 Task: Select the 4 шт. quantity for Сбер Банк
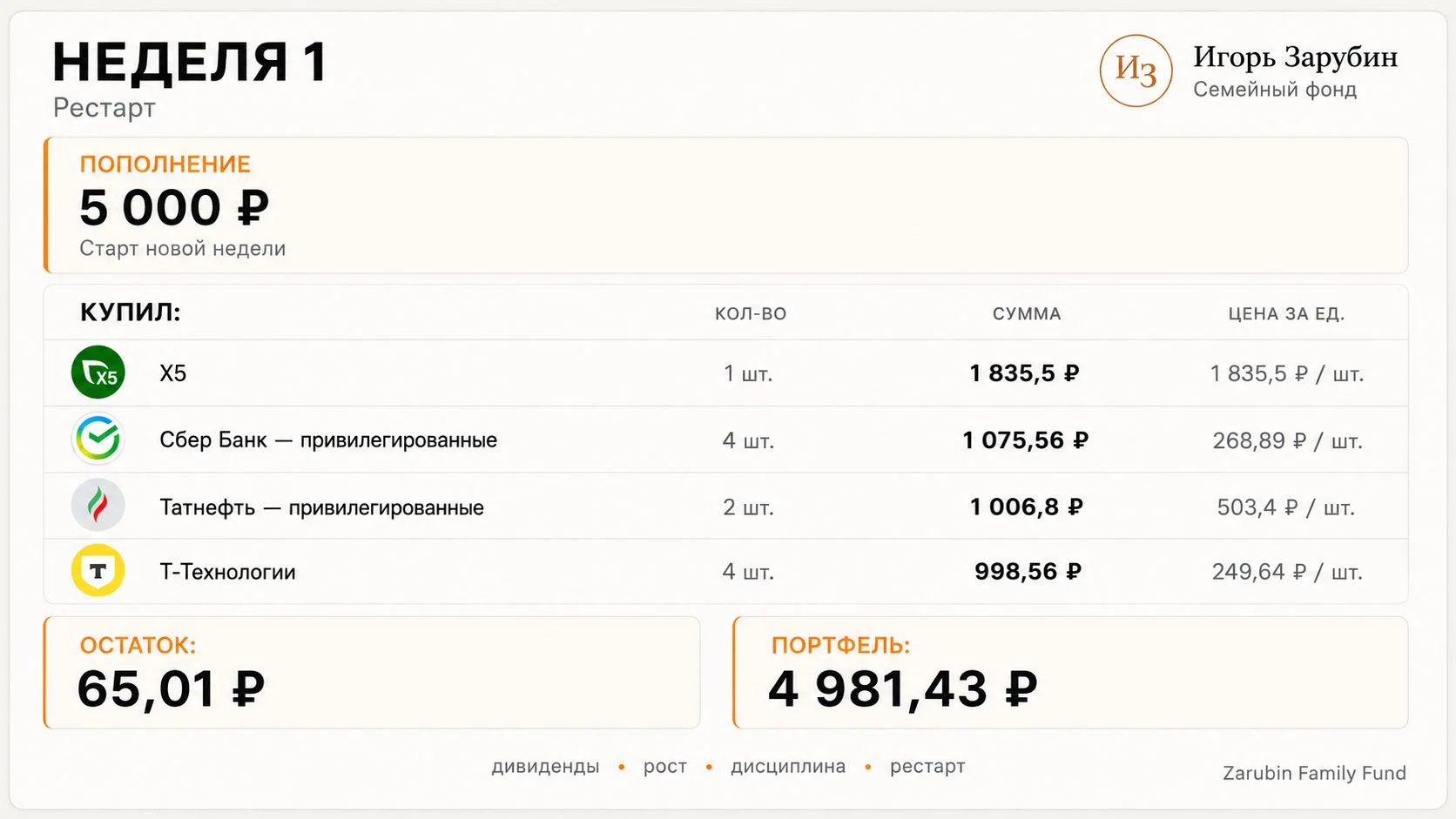point(748,441)
